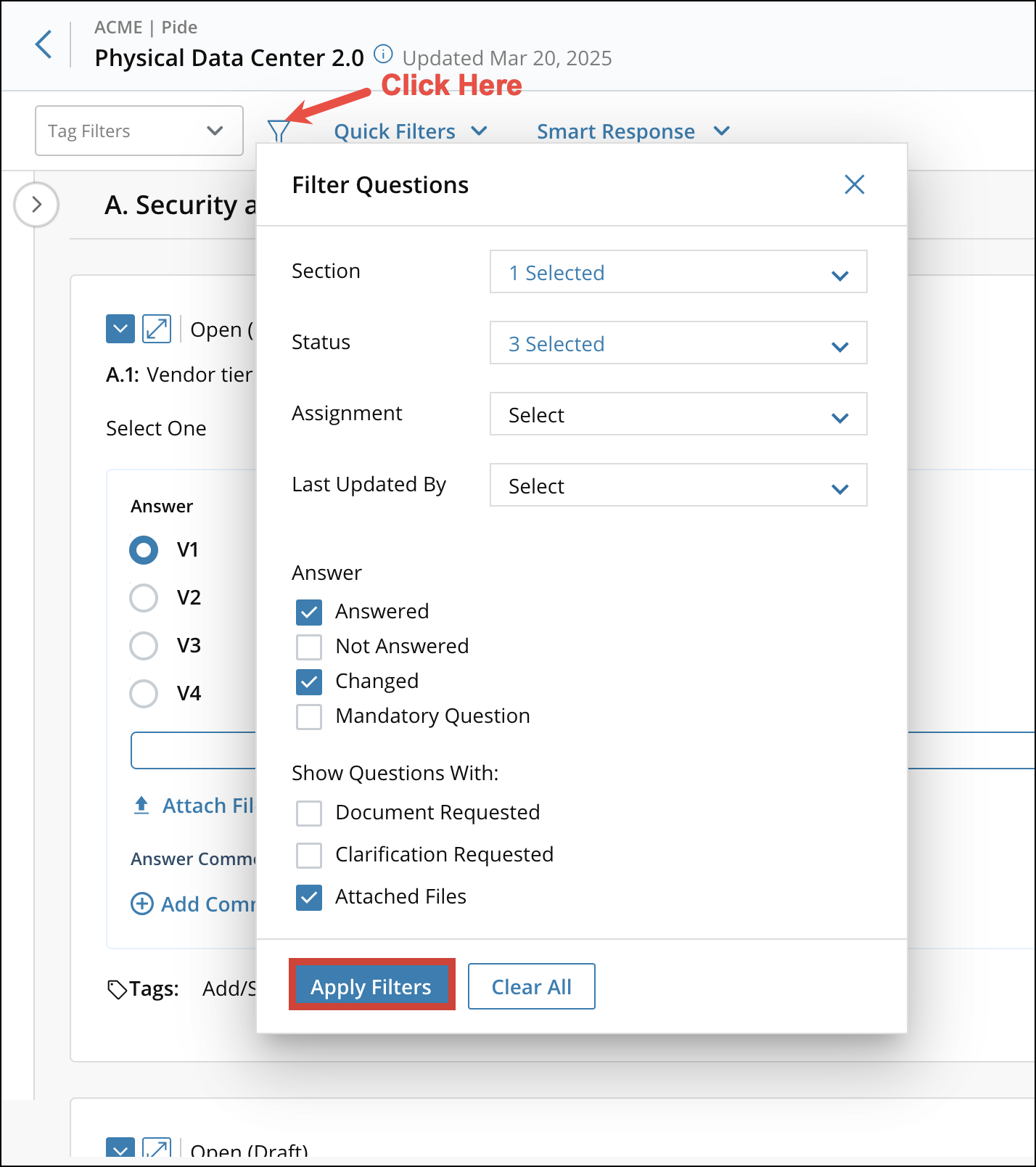Select the V2 radio button
The height and width of the screenshot is (1167, 1036).
[144, 598]
